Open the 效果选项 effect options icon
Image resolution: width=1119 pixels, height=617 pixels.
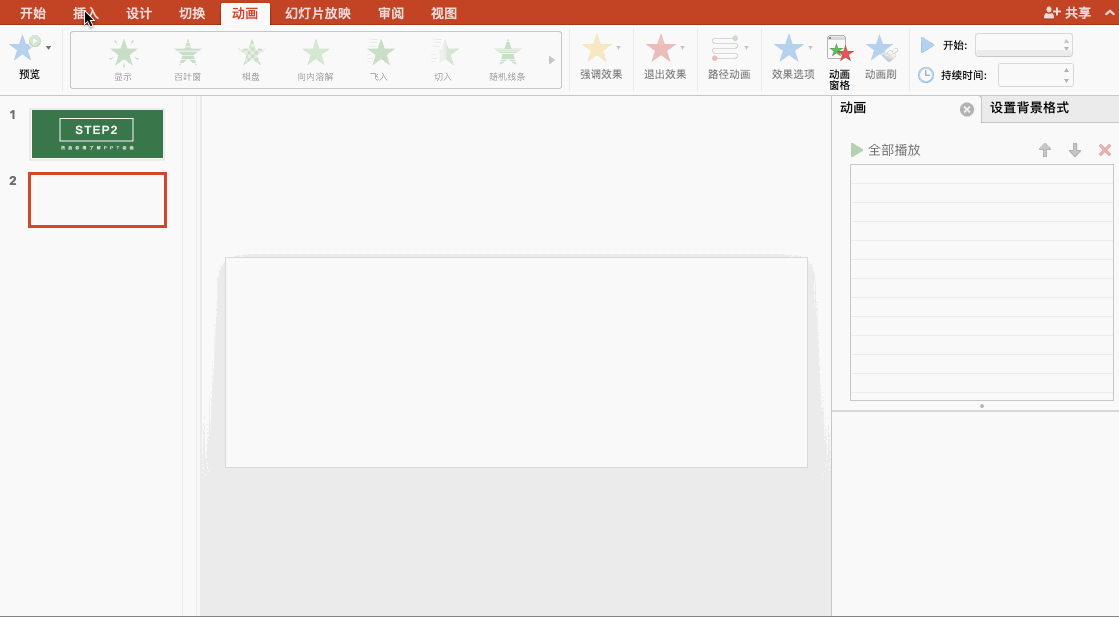tap(789, 49)
